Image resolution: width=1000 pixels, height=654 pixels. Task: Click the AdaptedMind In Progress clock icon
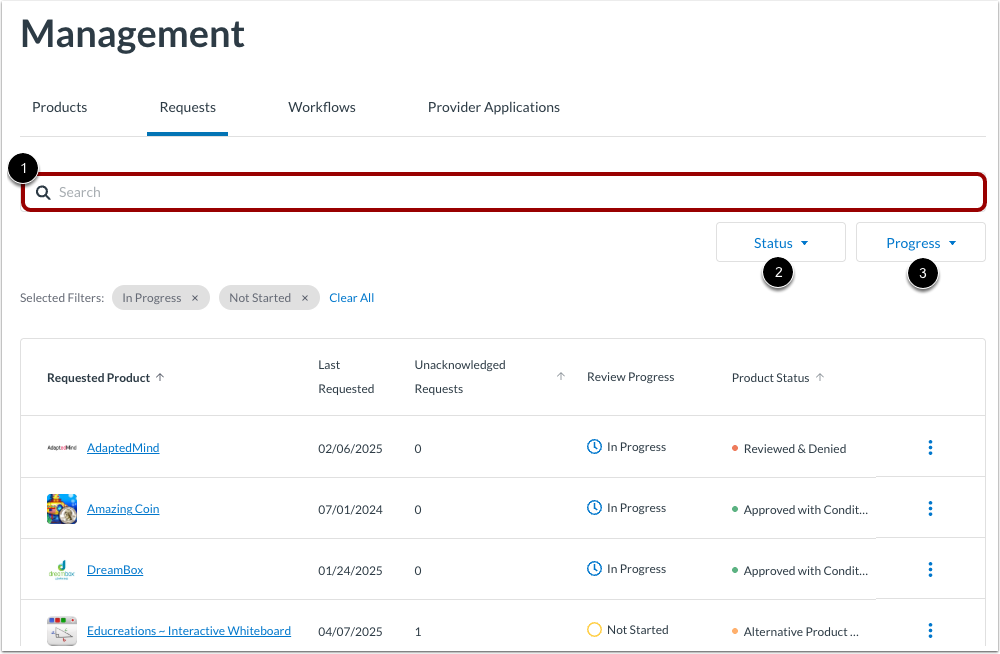pyautogui.click(x=594, y=447)
